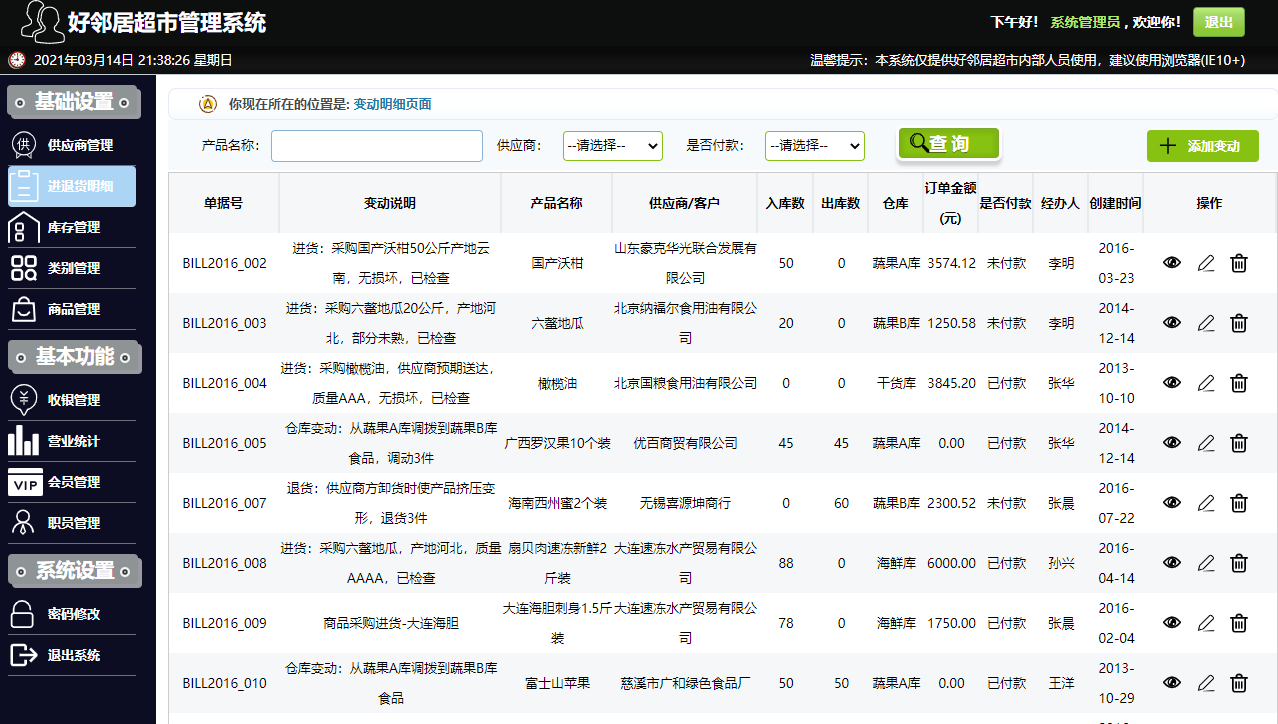The width and height of the screenshot is (1278, 724).
Task: Delete the BILL2016_004 record with the trash icon
Action: click(1239, 383)
